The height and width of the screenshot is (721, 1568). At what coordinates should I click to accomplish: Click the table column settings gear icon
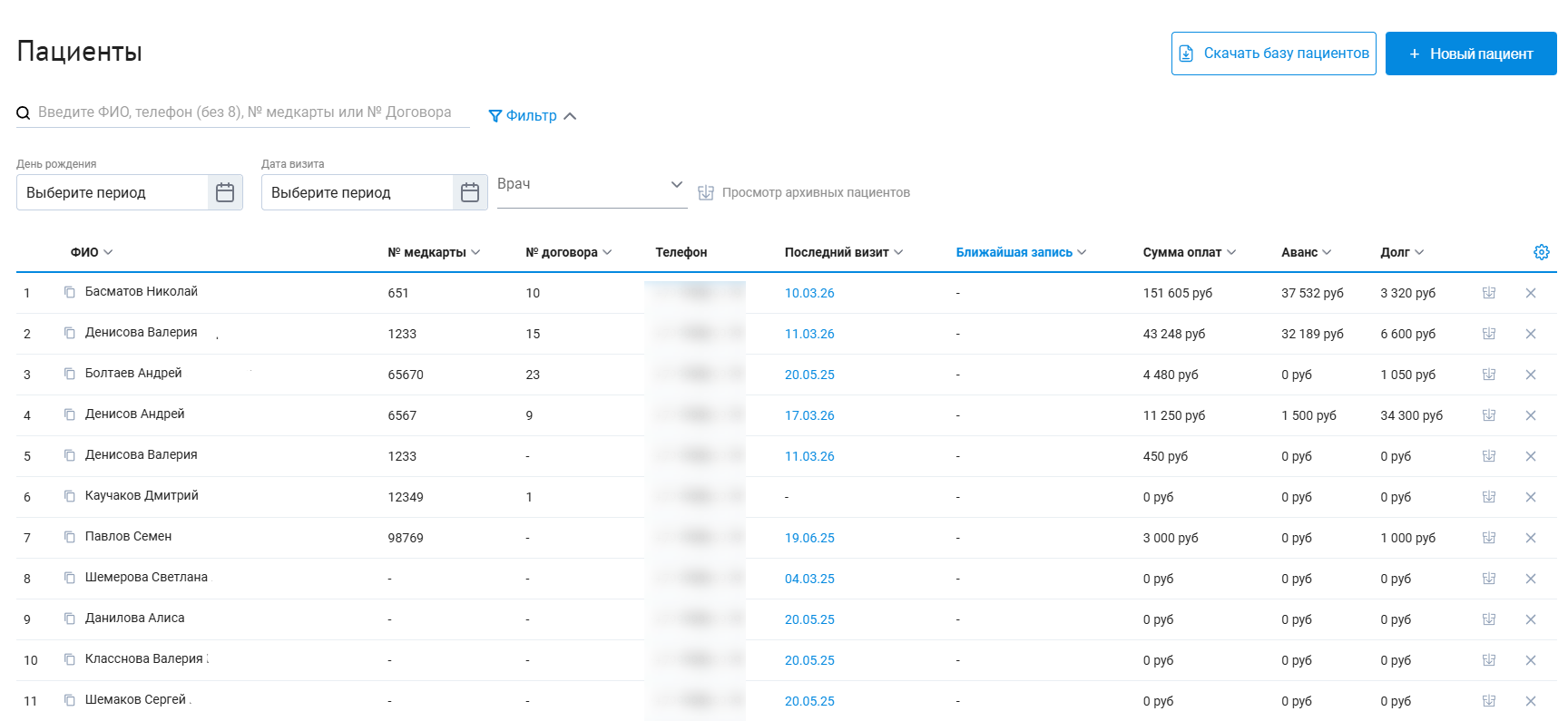click(x=1541, y=252)
